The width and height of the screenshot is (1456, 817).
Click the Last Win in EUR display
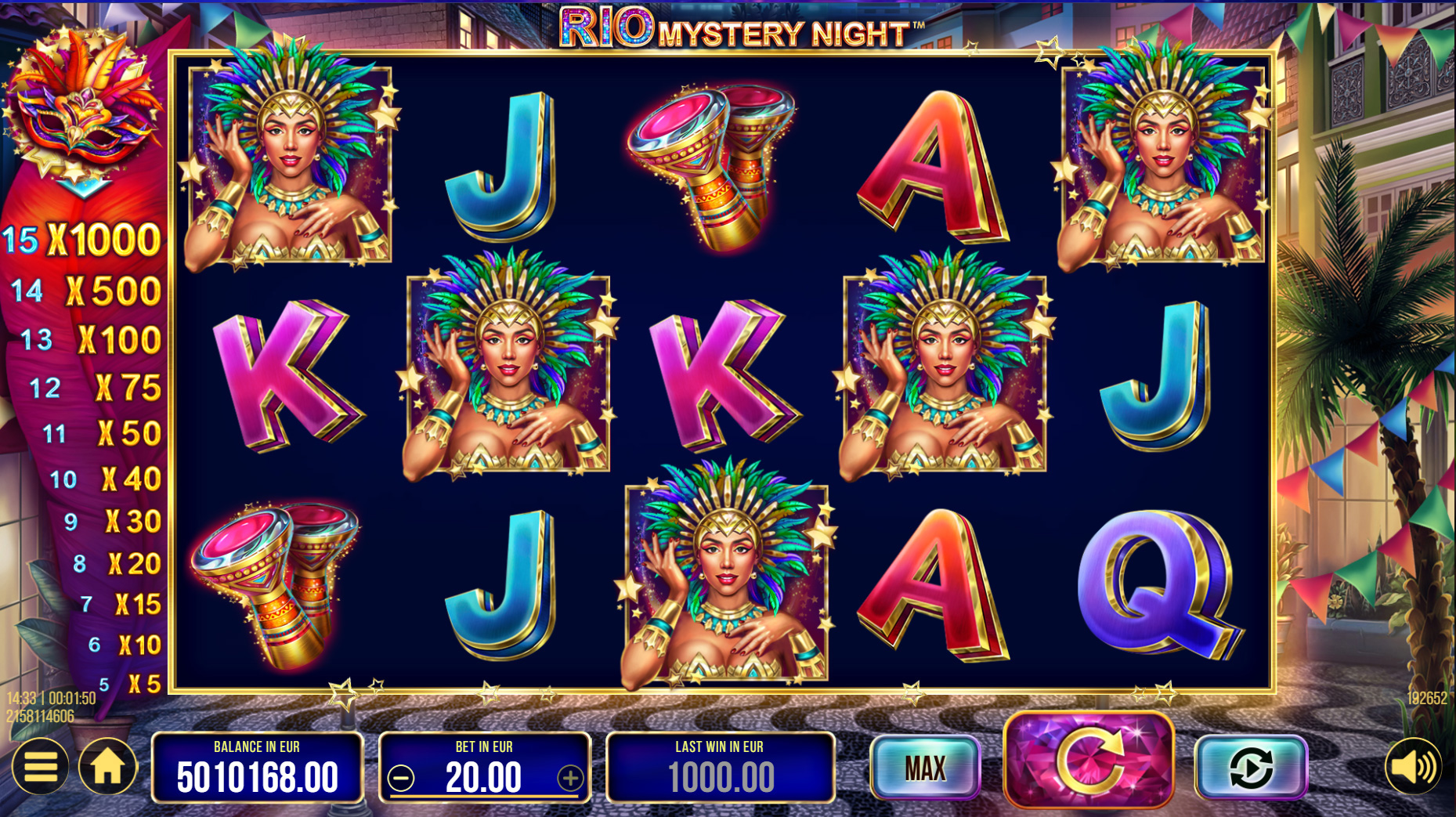pos(721,768)
